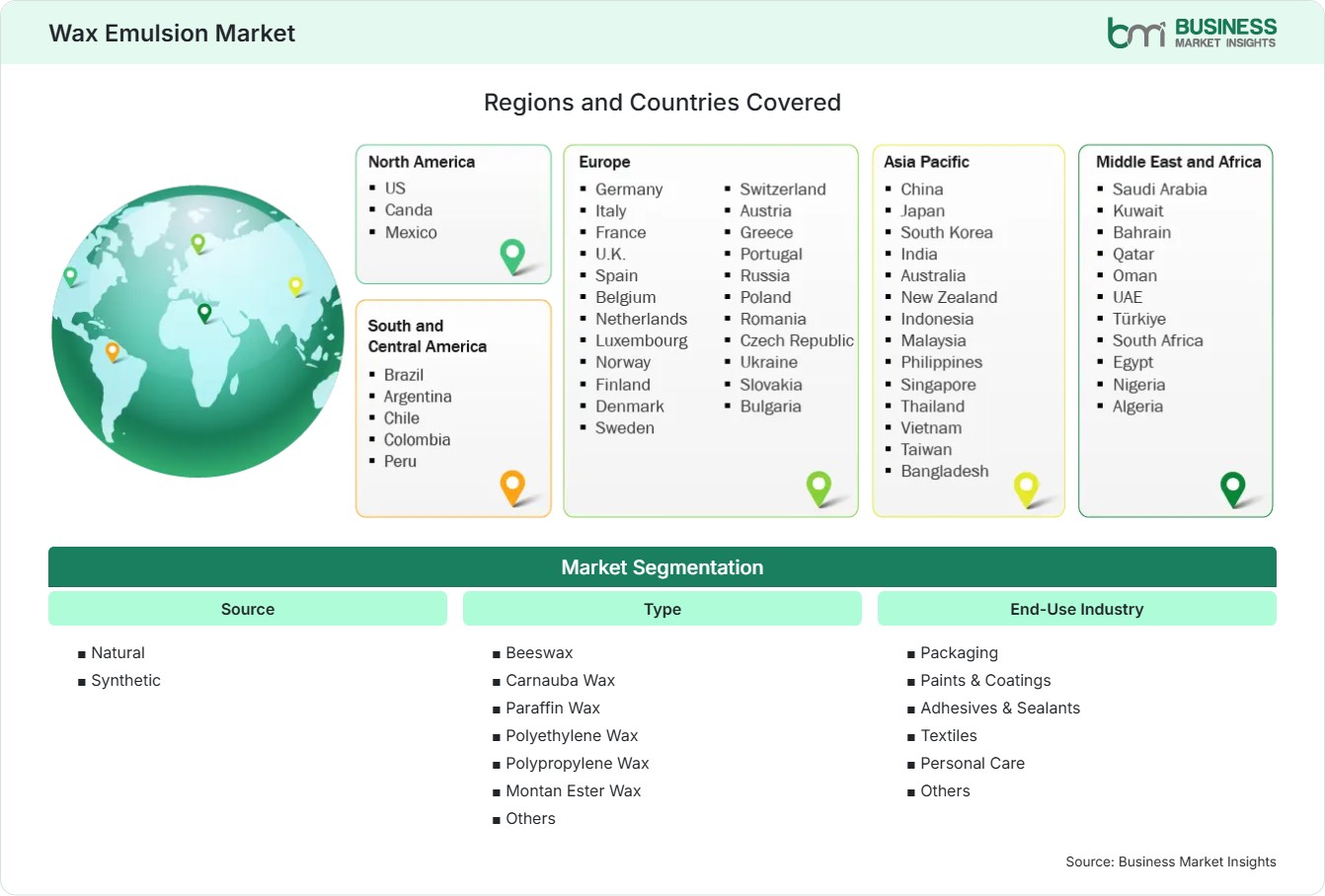Image resolution: width=1325 pixels, height=896 pixels.
Task: Click 'New Zealand' in Asia Pacific list
Action: [x=949, y=297]
